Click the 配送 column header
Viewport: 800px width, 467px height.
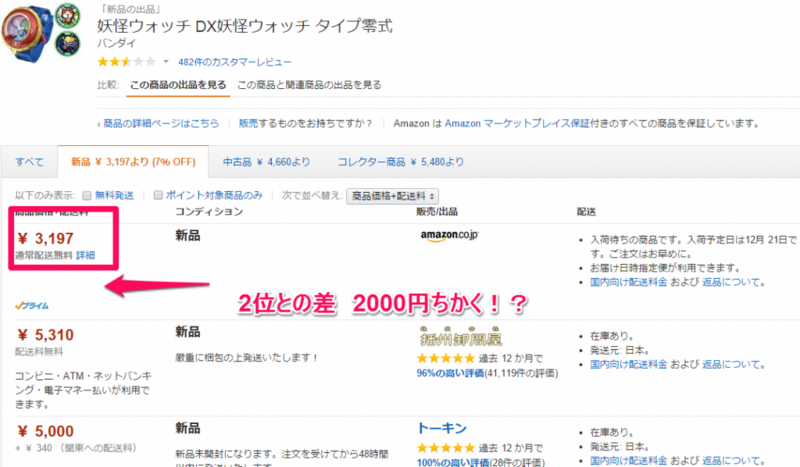[x=586, y=212]
